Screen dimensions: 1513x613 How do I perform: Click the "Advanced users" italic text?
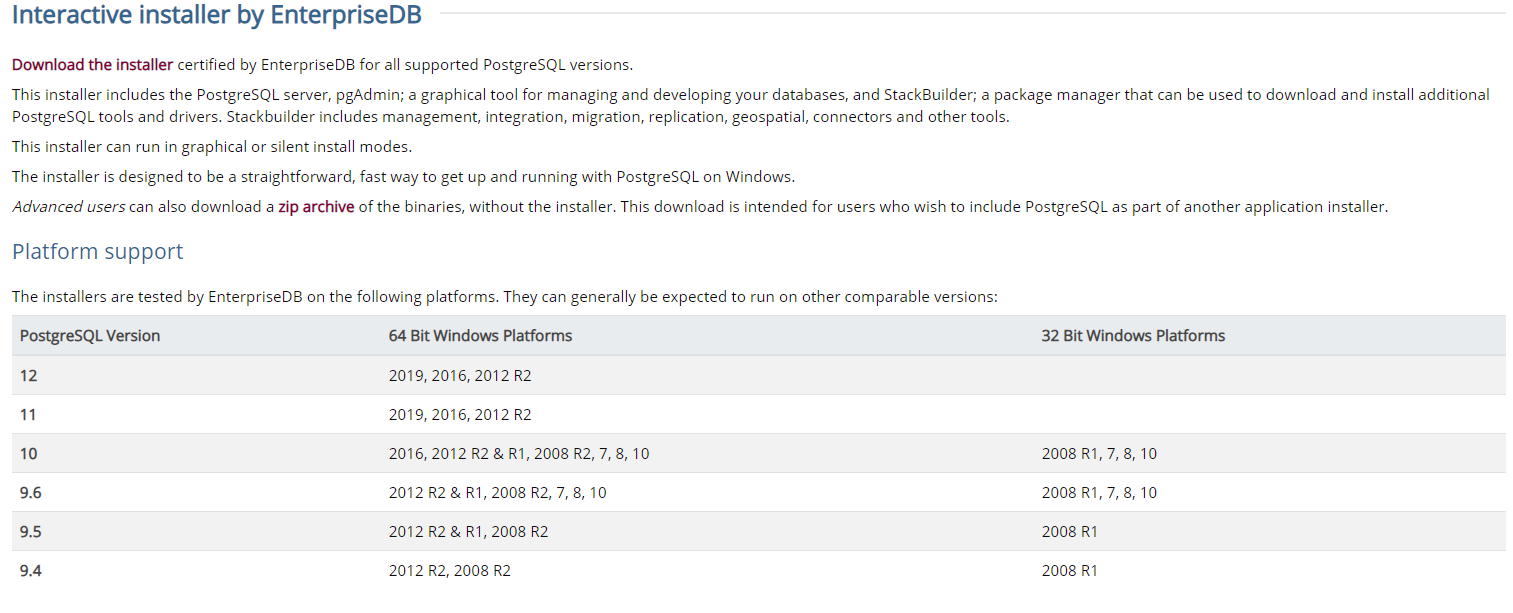tap(68, 207)
